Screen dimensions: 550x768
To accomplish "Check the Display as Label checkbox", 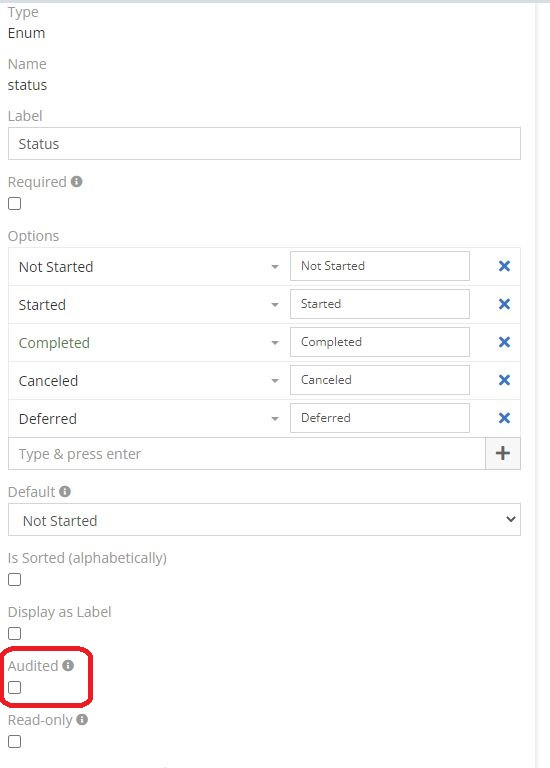I will (x=15, y=633).
